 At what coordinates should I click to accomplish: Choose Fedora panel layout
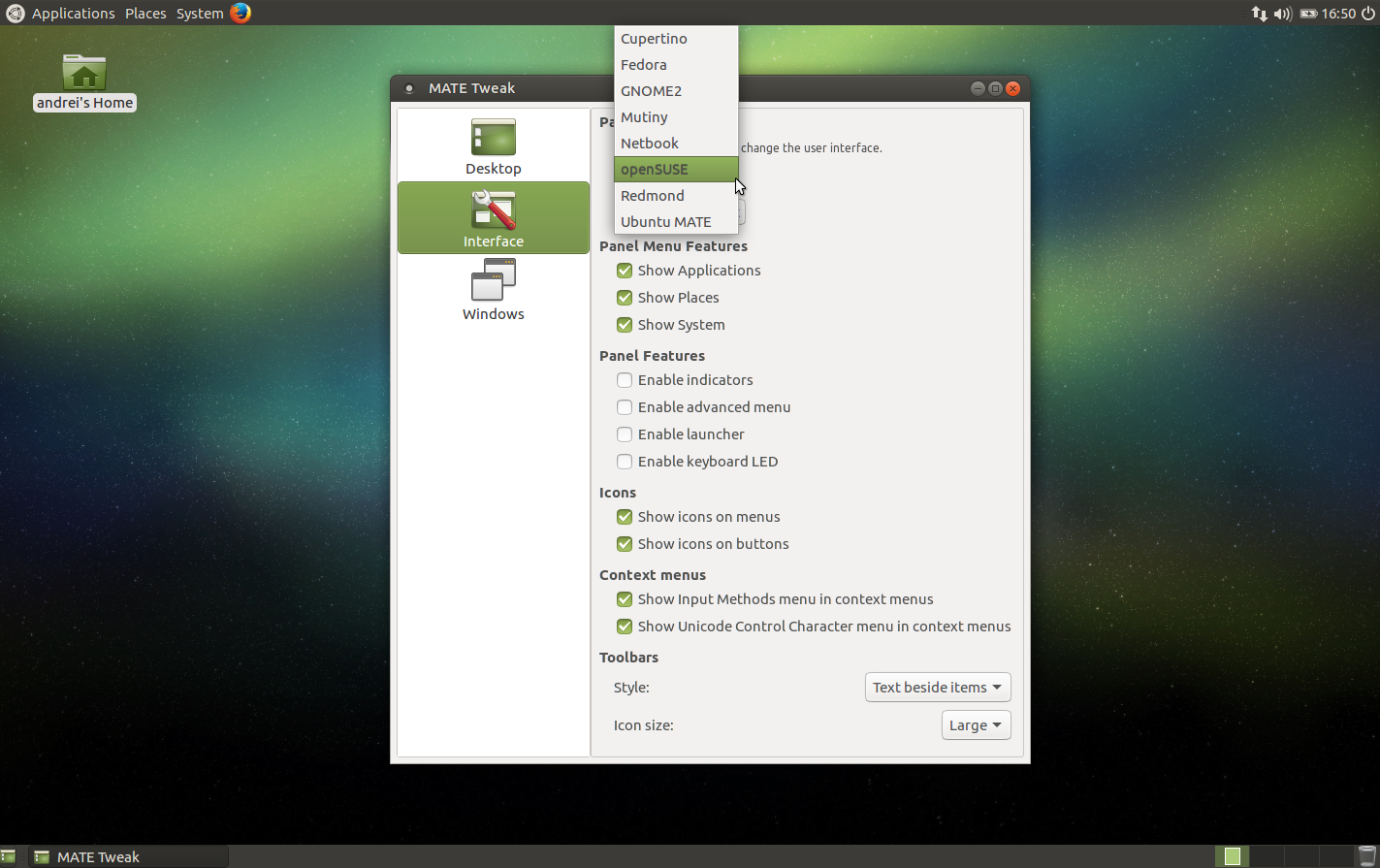[x=676, y=65]
